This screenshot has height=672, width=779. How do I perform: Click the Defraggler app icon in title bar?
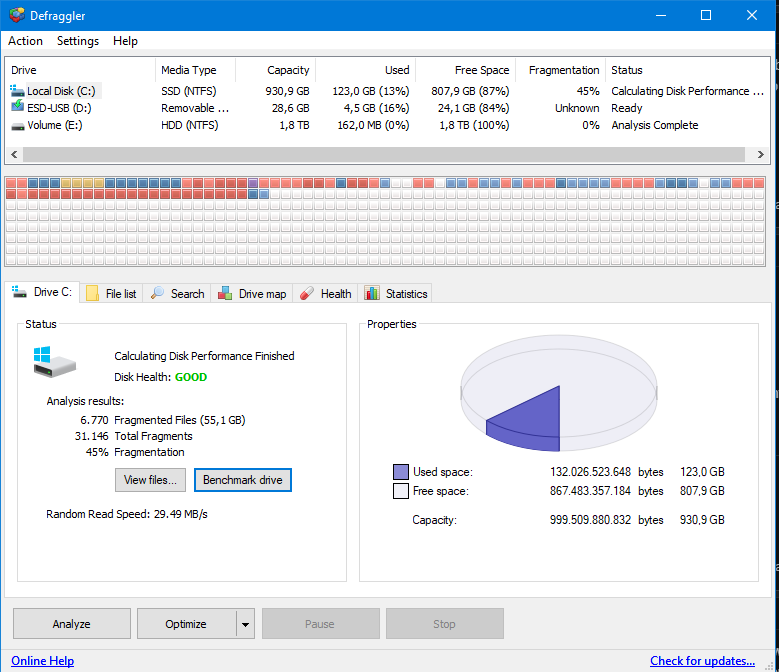(16, 15)
